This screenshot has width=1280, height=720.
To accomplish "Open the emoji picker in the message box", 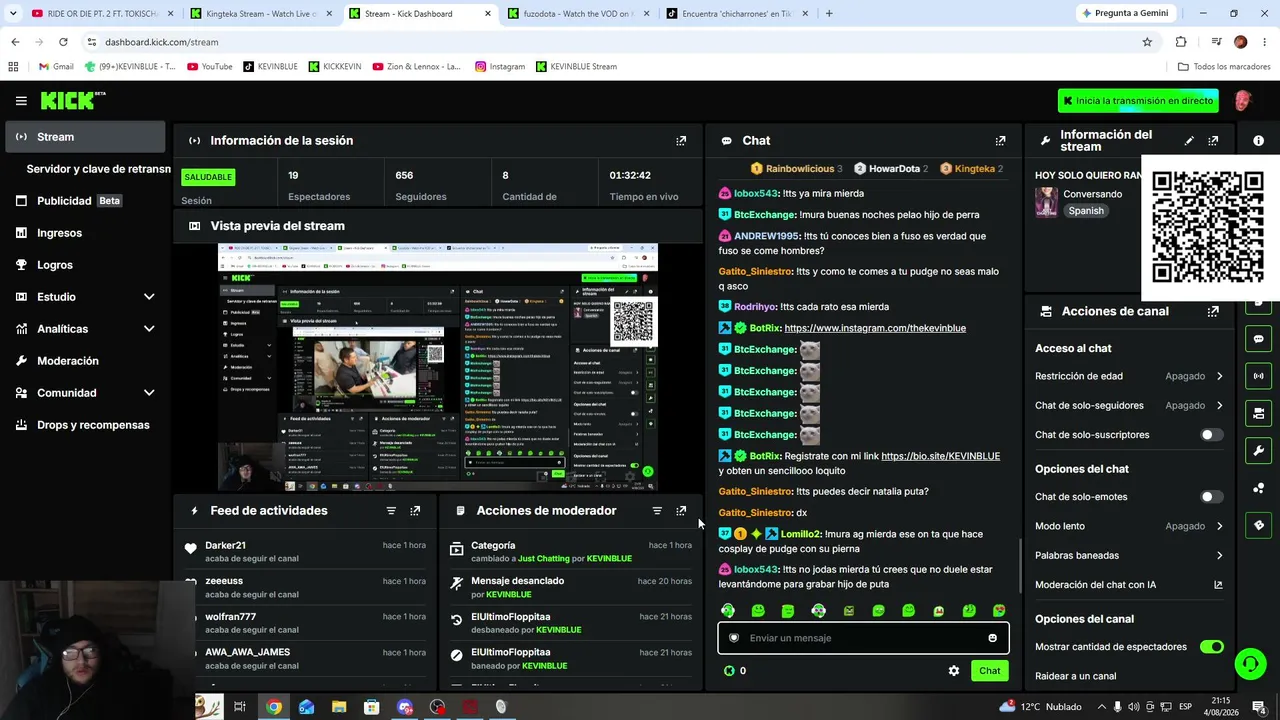I will pos(992,638).
